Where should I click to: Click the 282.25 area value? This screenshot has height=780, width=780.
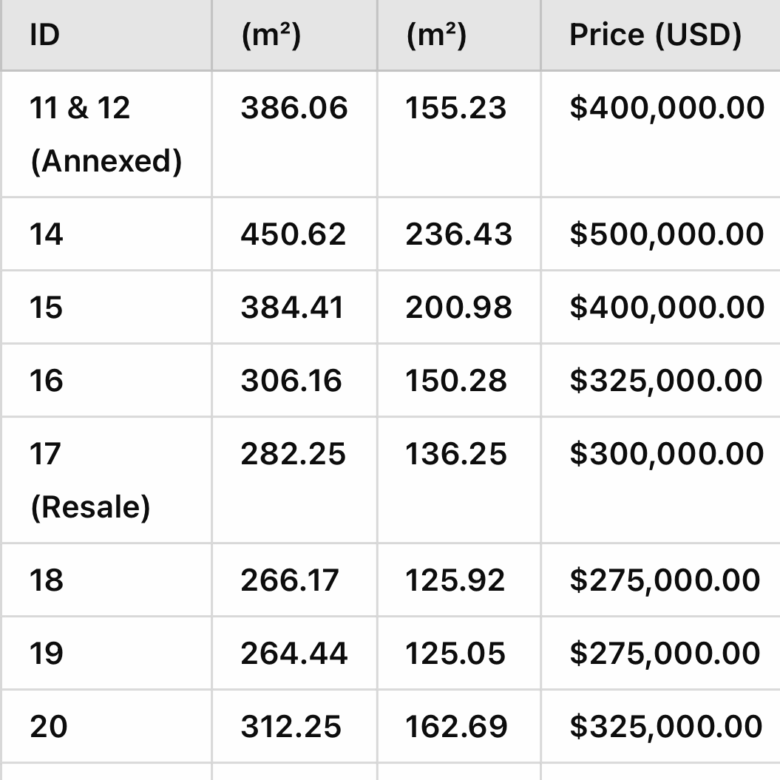pyautogui.click(x=293, y=454)
